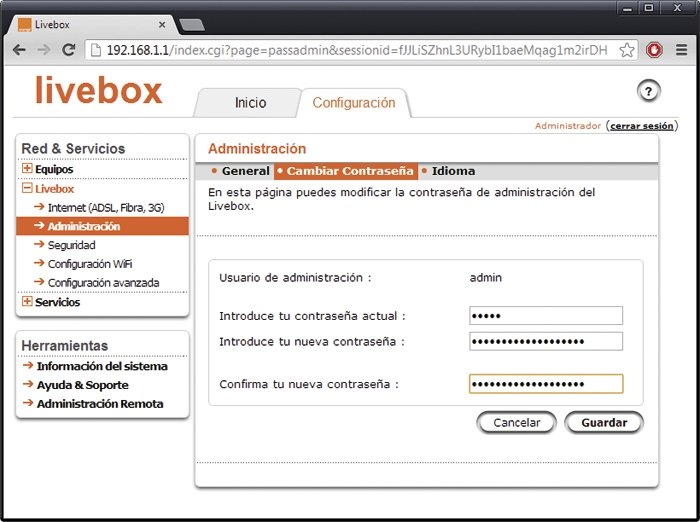Bookmark the page with the star icon

point(627,50)
